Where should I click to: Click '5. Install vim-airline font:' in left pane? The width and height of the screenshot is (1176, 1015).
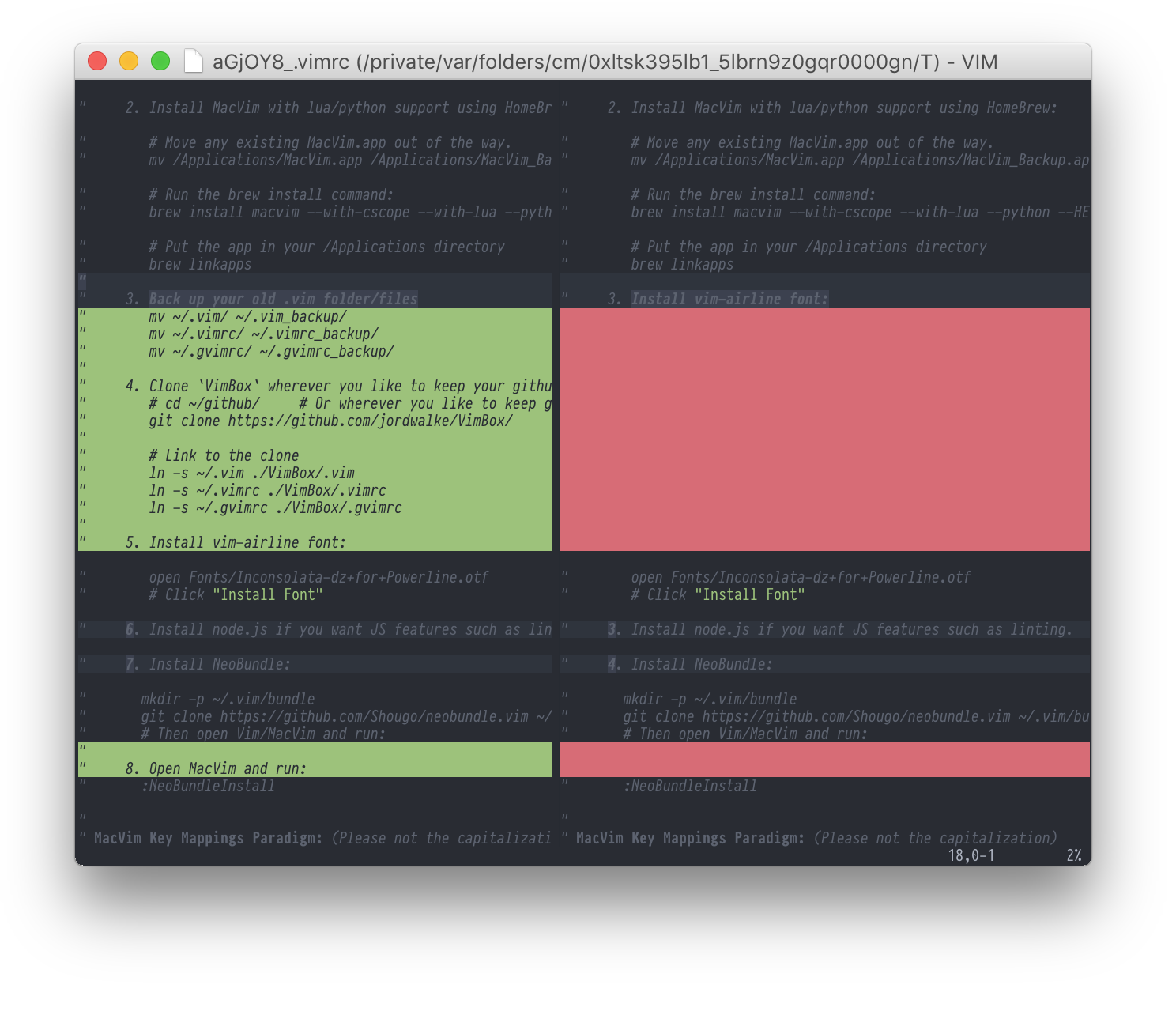pos(236,542)
